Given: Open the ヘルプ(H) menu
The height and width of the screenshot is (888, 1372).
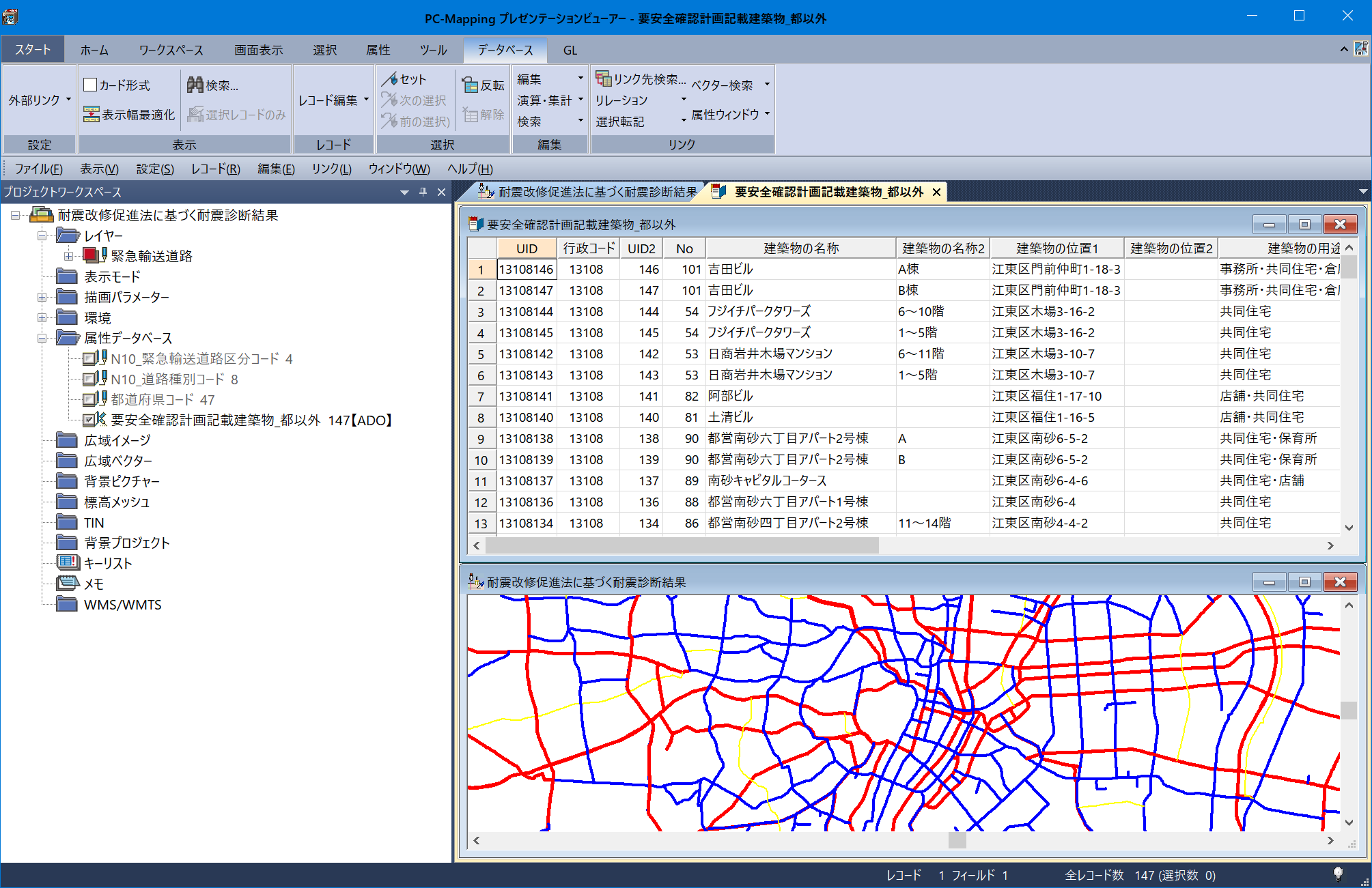Looking at the screenshot, I should tap(470, 169).
